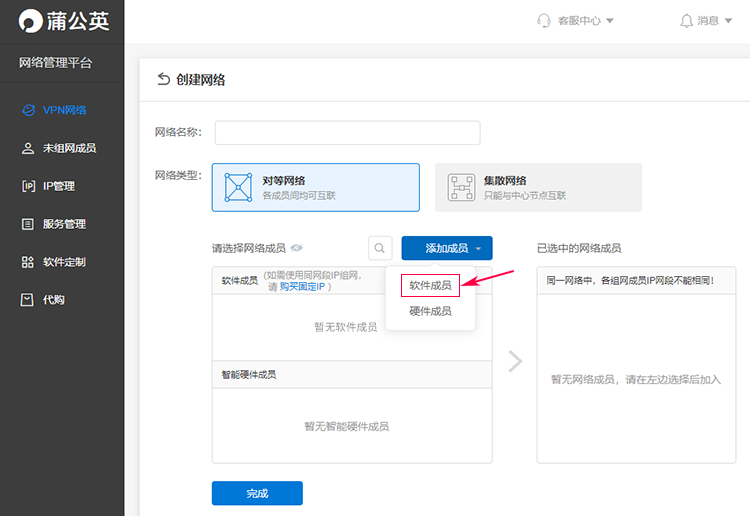Toggle the eye icon beside 请选择网络成员
Screen dimensions: 750x516
pyautogui.click(x=297, y=248)
